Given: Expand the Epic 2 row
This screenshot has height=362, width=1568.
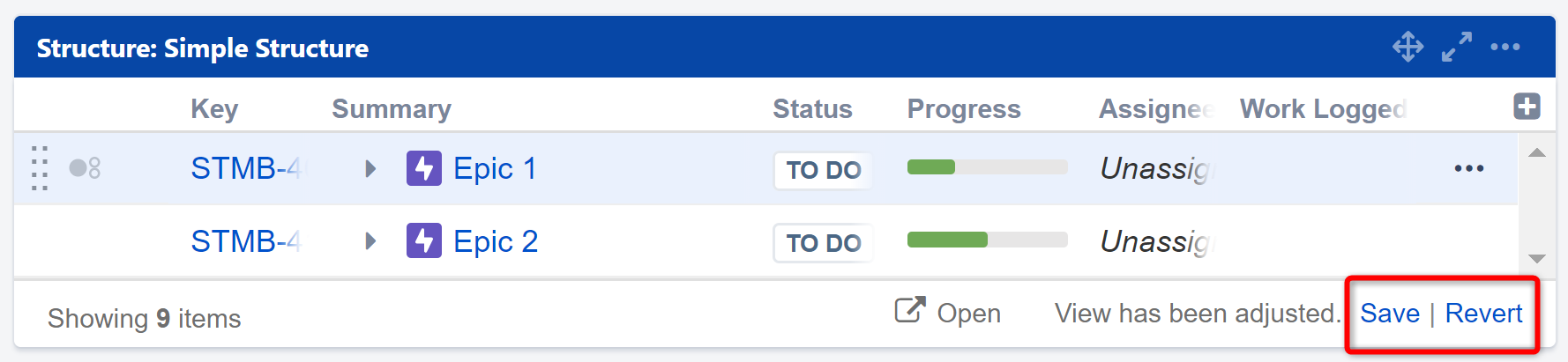Looking at the screenshot, I should click(x=370, y=241).
